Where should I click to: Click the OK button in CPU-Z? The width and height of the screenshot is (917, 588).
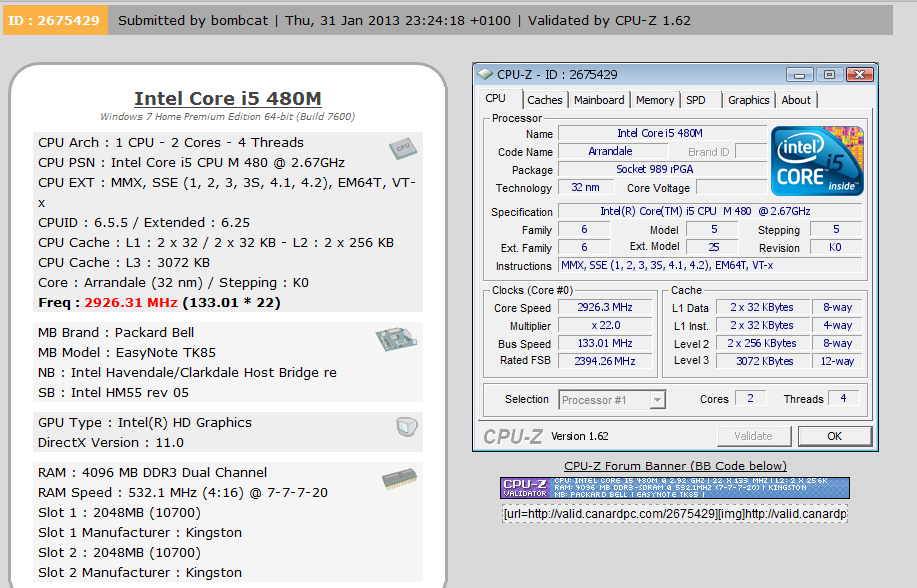click(835, 436)
